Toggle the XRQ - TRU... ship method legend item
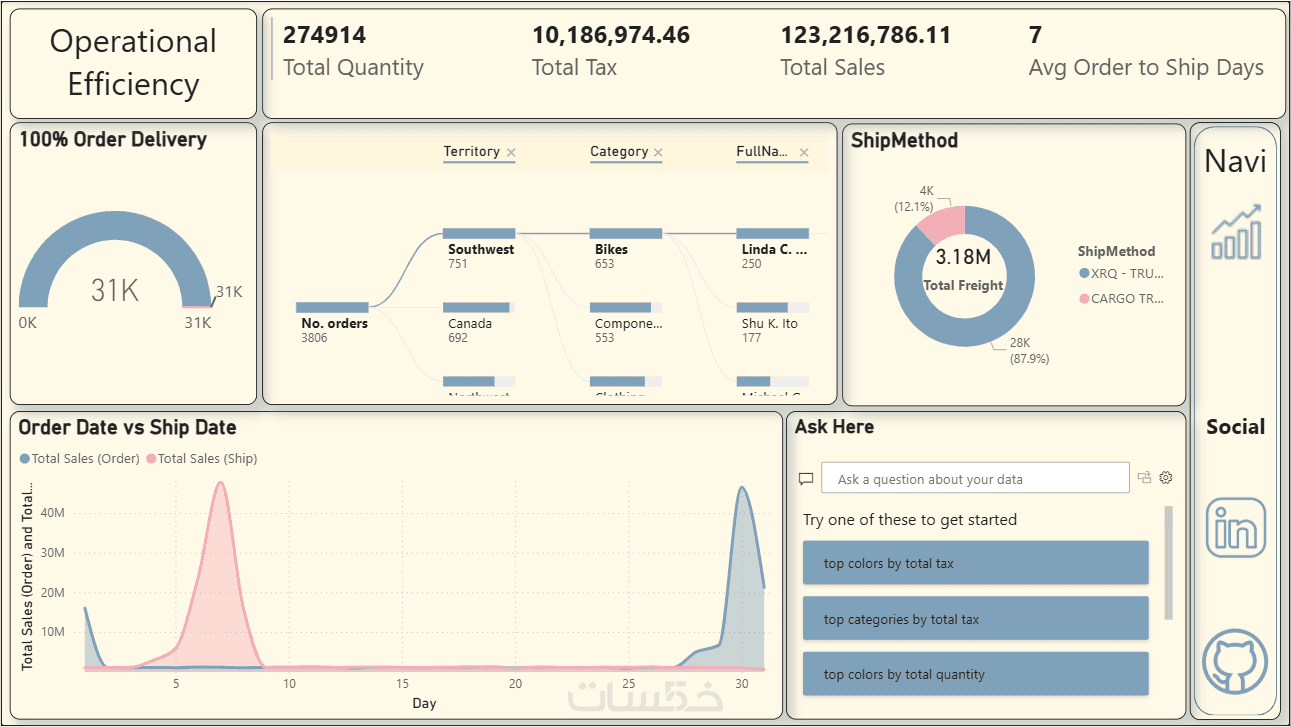Screen dimensions: 1291x727 point(1122,273)
